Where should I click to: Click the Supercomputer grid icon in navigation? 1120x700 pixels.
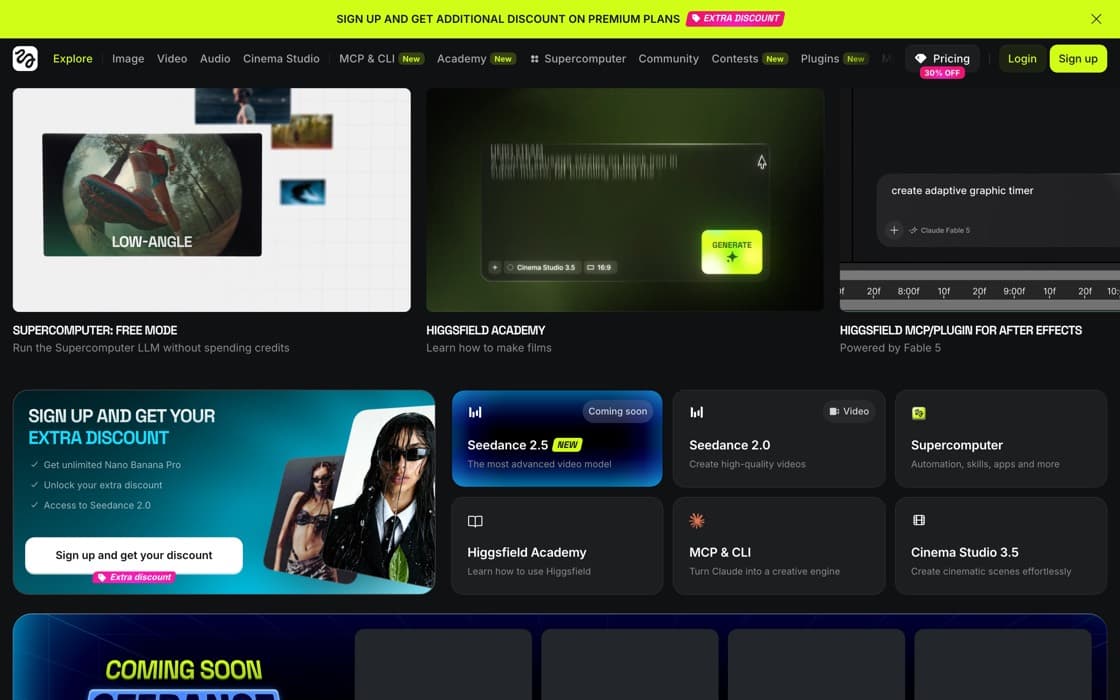(x=534, y=59)
